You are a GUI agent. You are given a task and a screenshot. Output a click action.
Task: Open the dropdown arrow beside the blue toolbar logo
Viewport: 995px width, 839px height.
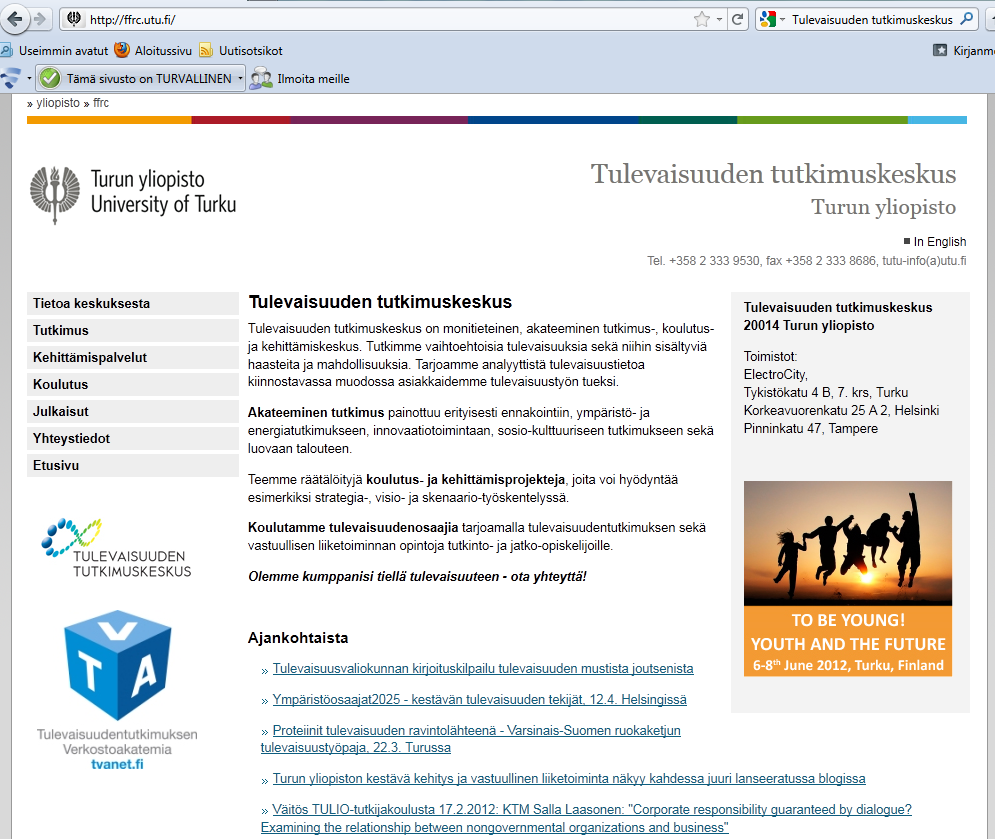[29, 79]
